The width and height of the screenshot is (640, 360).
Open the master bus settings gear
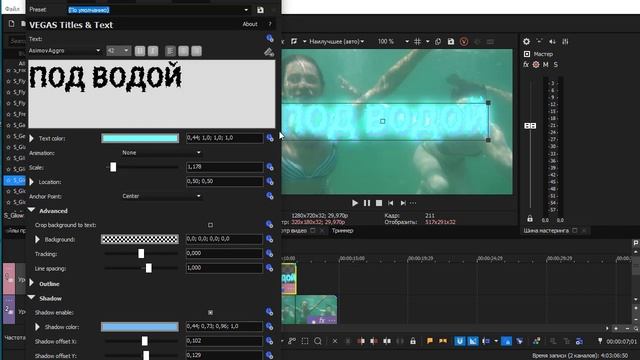tap(527, 41)
